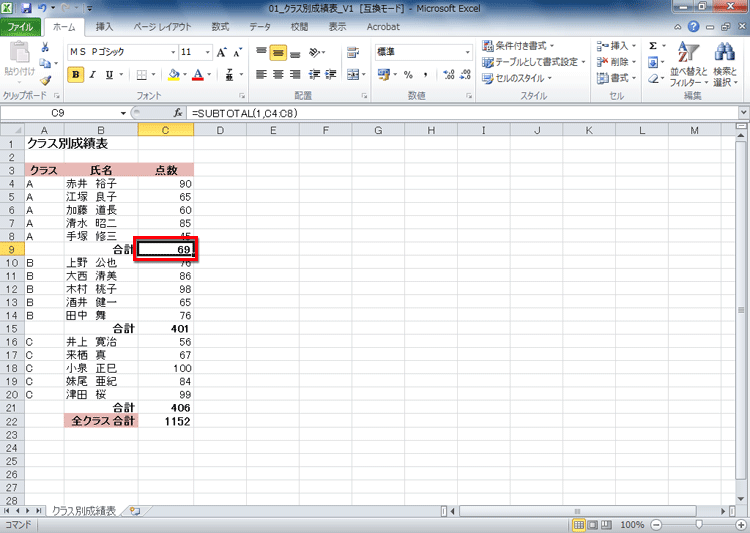The height and width of the screenshot is (533, 750).
Task: Increase font size with large A icon
Action: [x=221, y=52]
